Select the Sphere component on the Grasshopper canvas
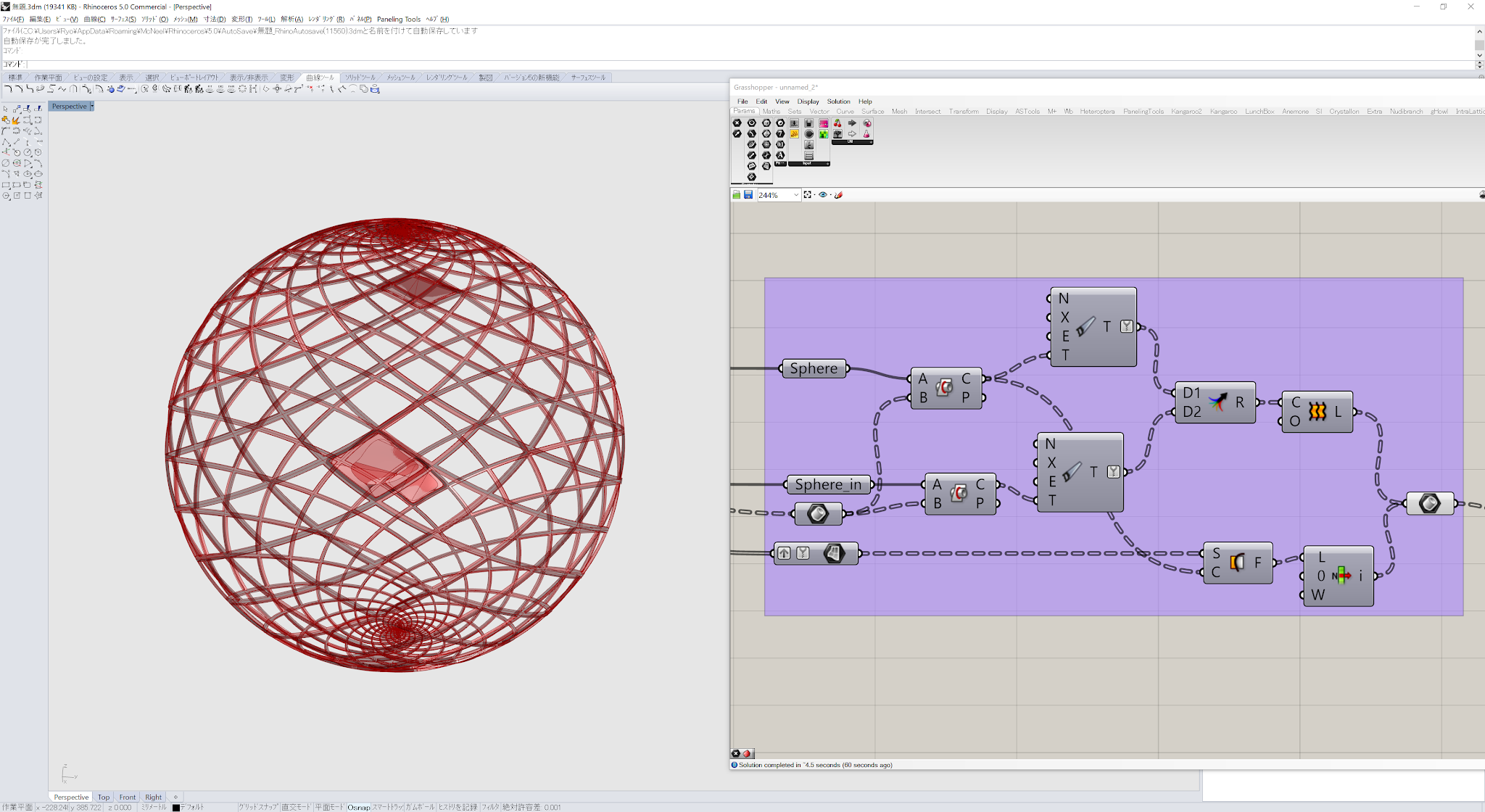Viewport: 1485px width, 812px height. 814,368
